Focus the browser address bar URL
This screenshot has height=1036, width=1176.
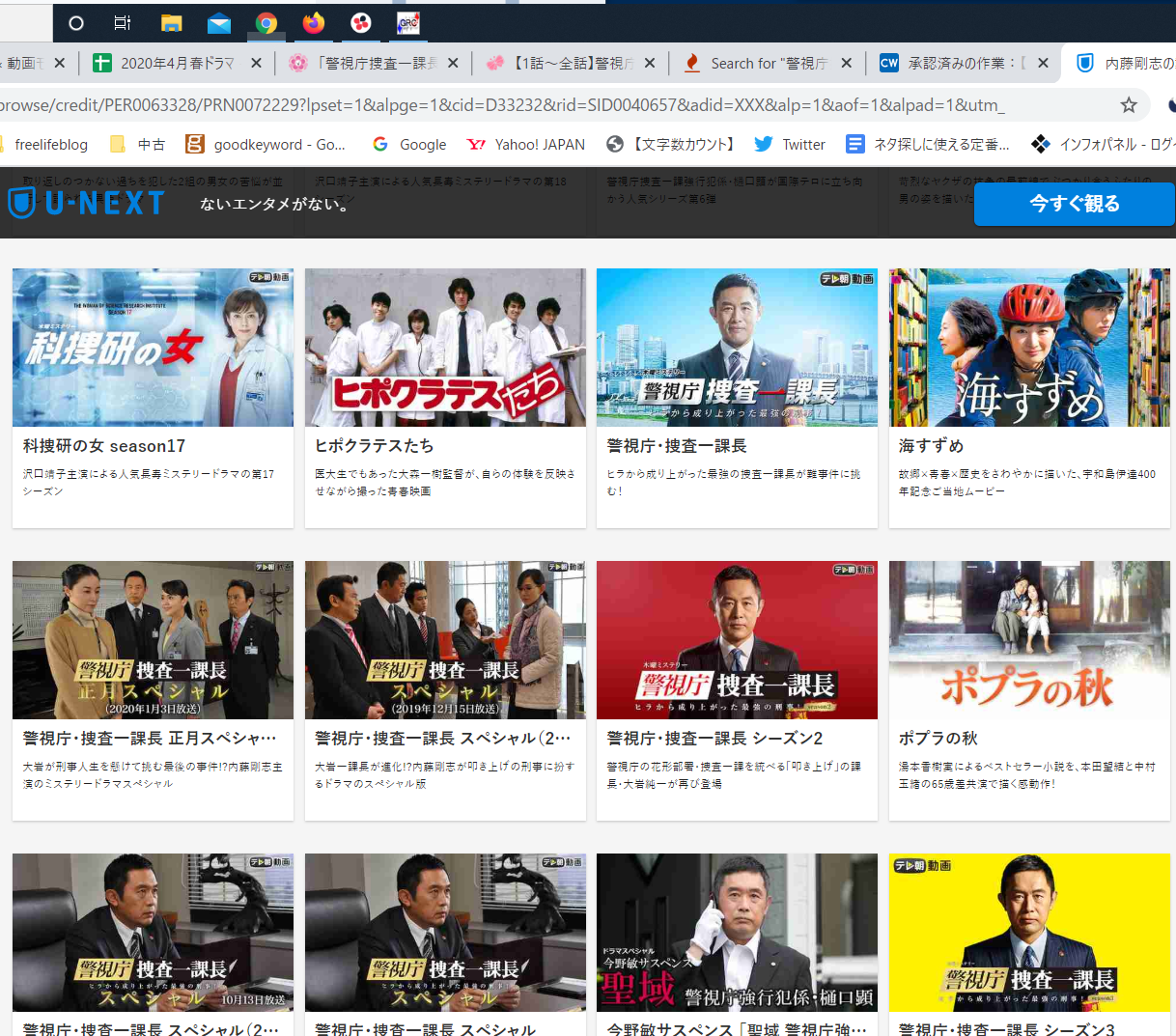[x=502, y=104]
